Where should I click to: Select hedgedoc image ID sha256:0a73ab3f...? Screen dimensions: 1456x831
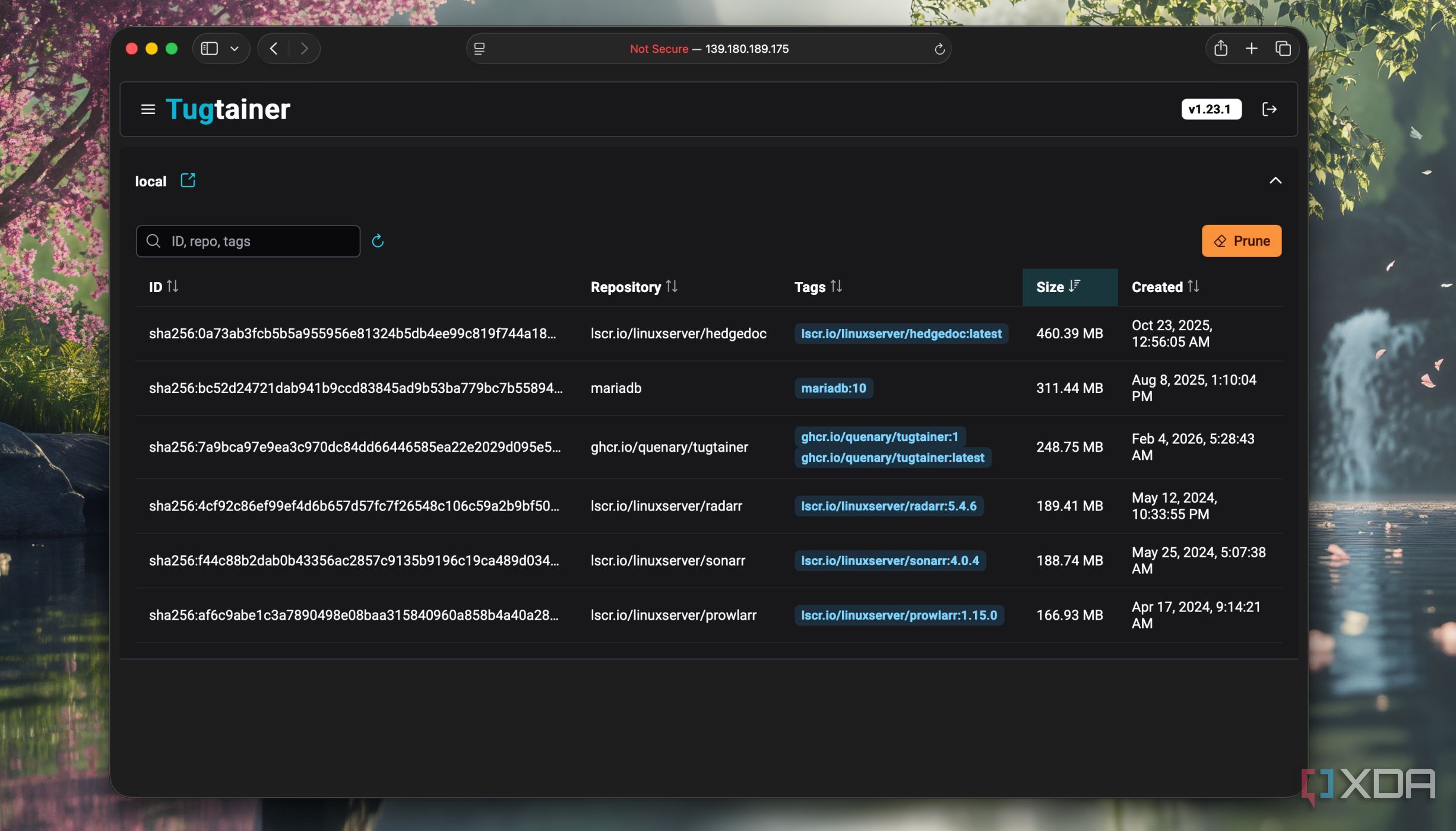(353, 334)
